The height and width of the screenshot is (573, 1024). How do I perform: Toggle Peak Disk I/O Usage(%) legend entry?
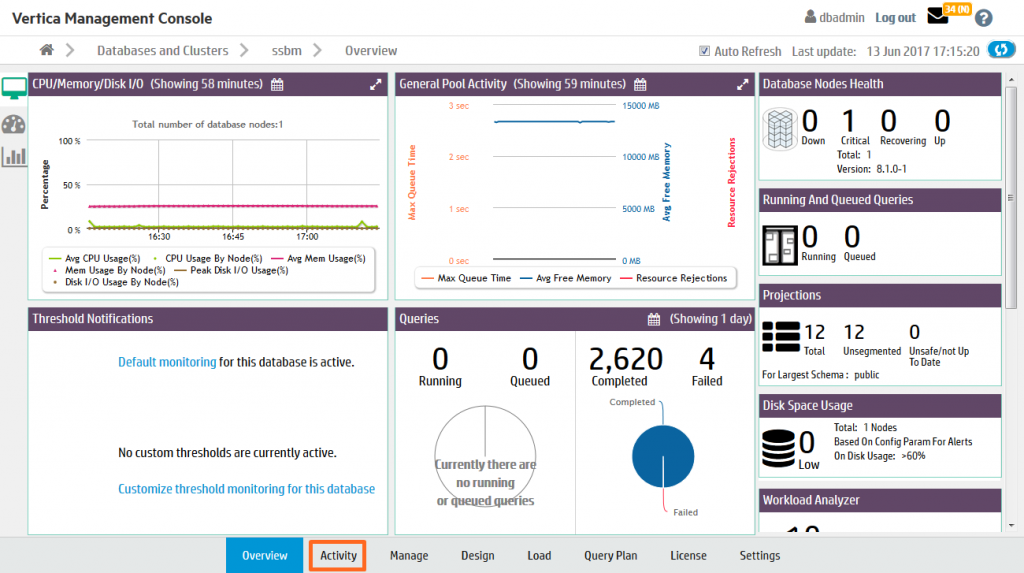[231, 270]
